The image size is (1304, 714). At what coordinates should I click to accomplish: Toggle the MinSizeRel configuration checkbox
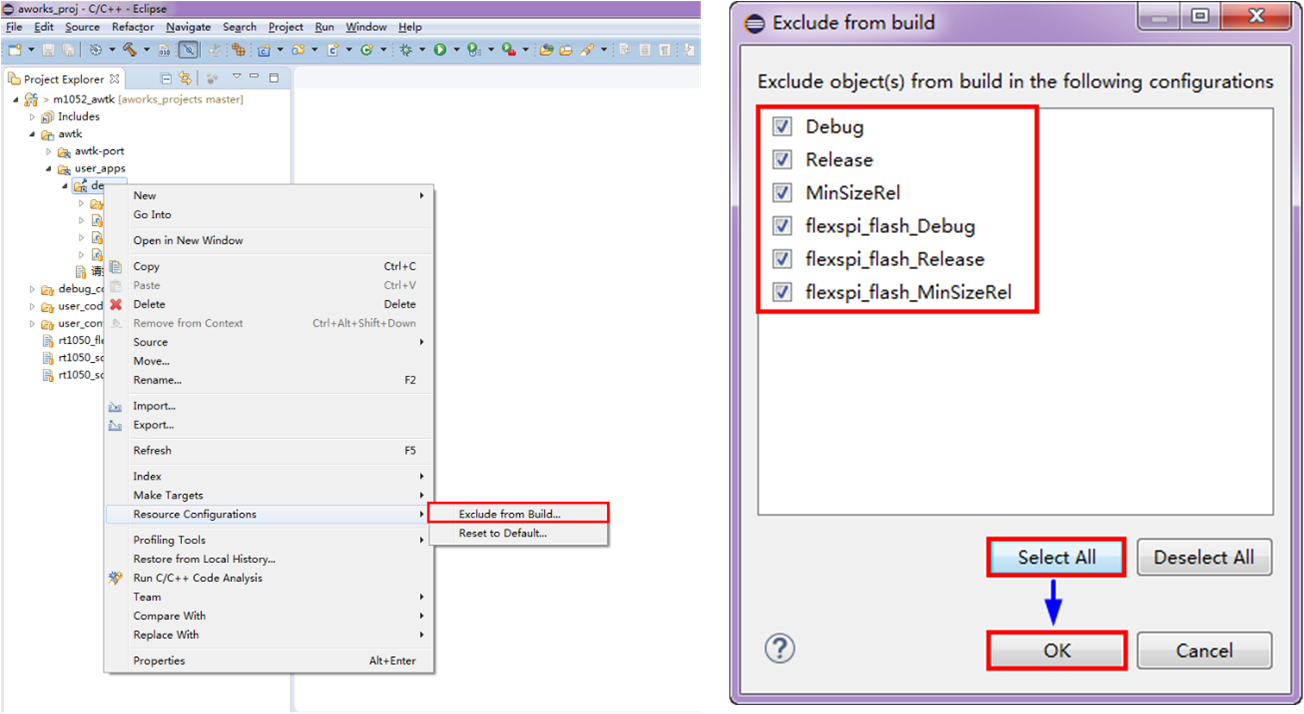point(783,193)
